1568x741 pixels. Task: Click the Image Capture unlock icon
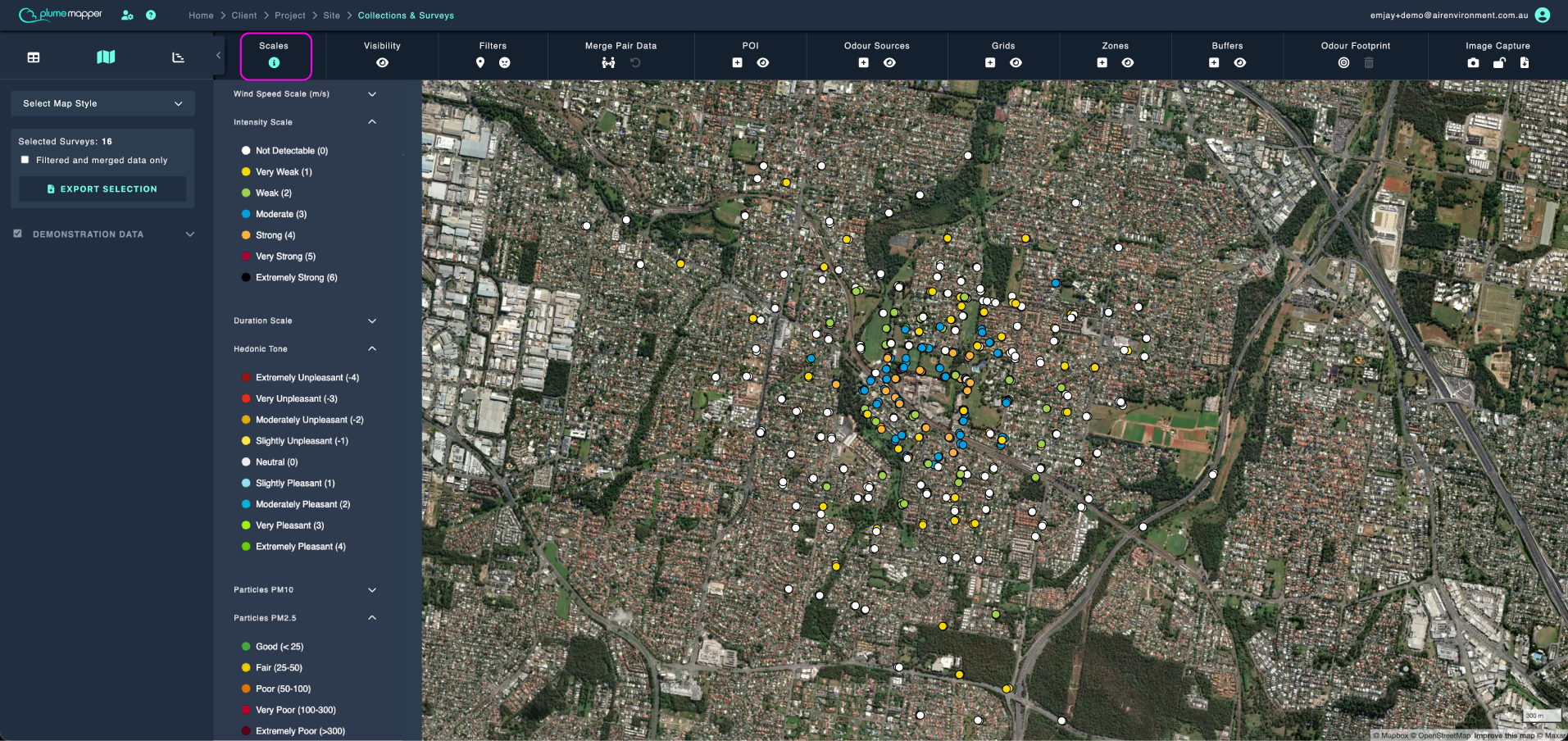click(x=1499, y=63)
